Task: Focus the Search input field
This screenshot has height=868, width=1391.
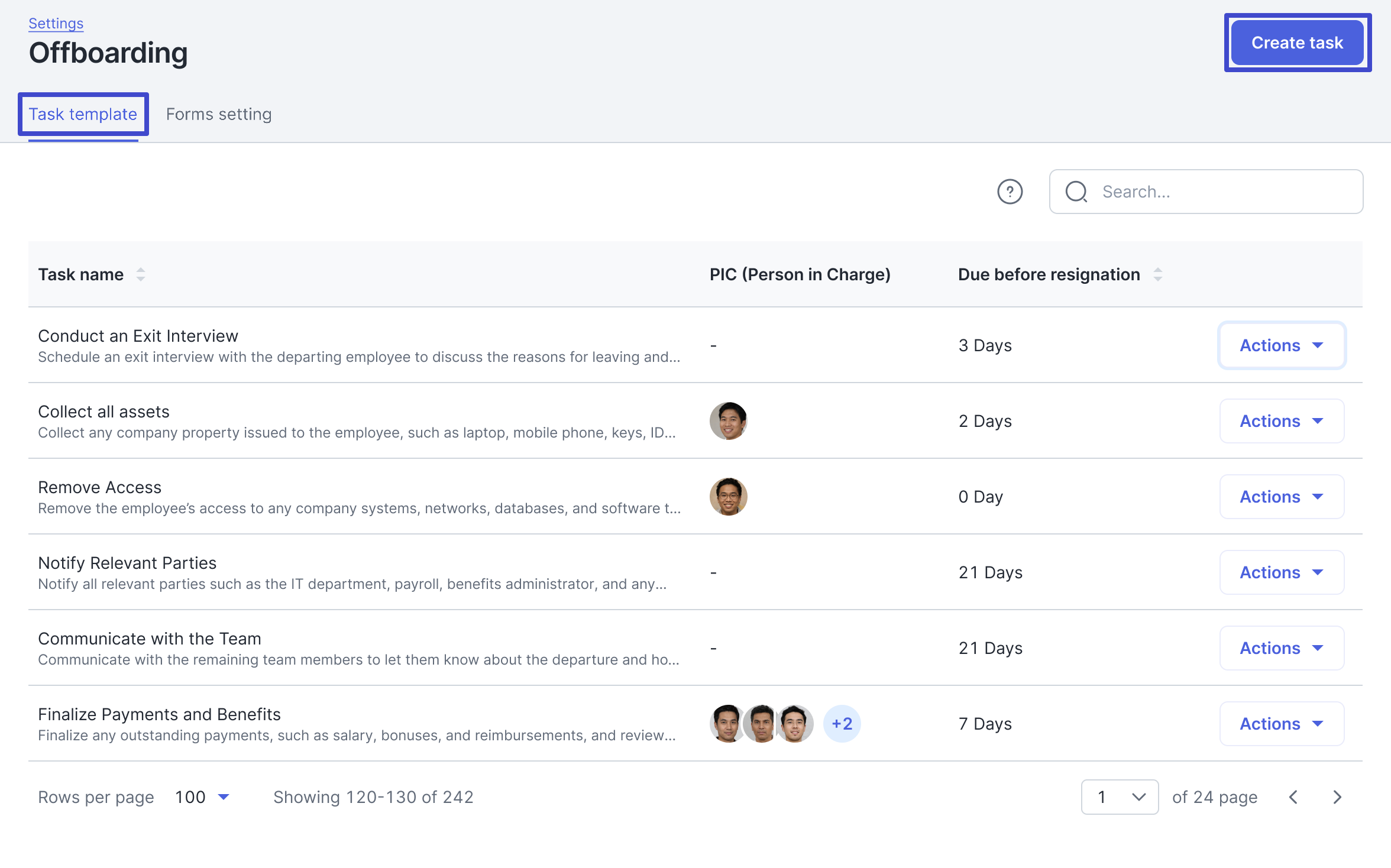Action: [1206, 192]
